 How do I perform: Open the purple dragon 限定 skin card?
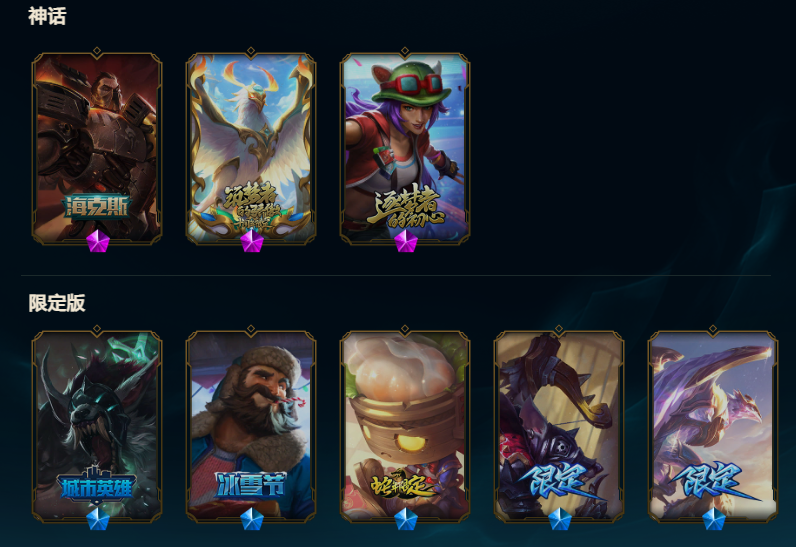713,426
